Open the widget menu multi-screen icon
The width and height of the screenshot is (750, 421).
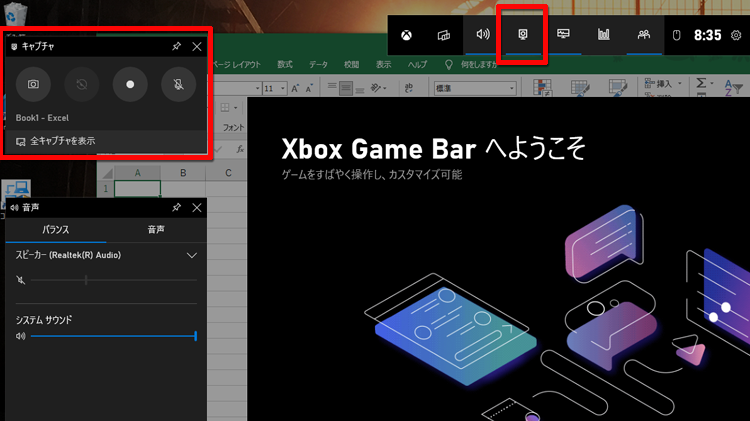click(444, 35)
